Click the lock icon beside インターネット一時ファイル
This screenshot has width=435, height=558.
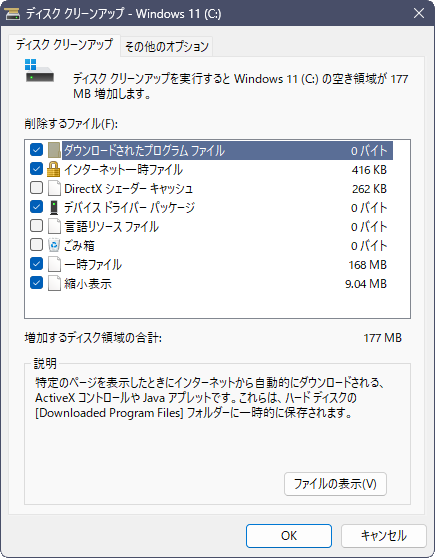[54, 169]
